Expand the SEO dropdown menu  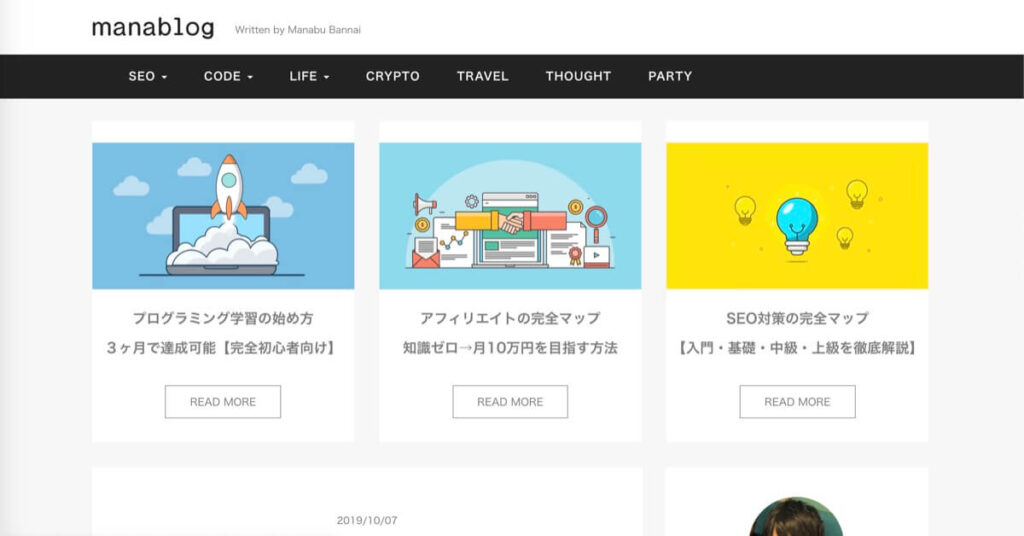pos(147,76)
